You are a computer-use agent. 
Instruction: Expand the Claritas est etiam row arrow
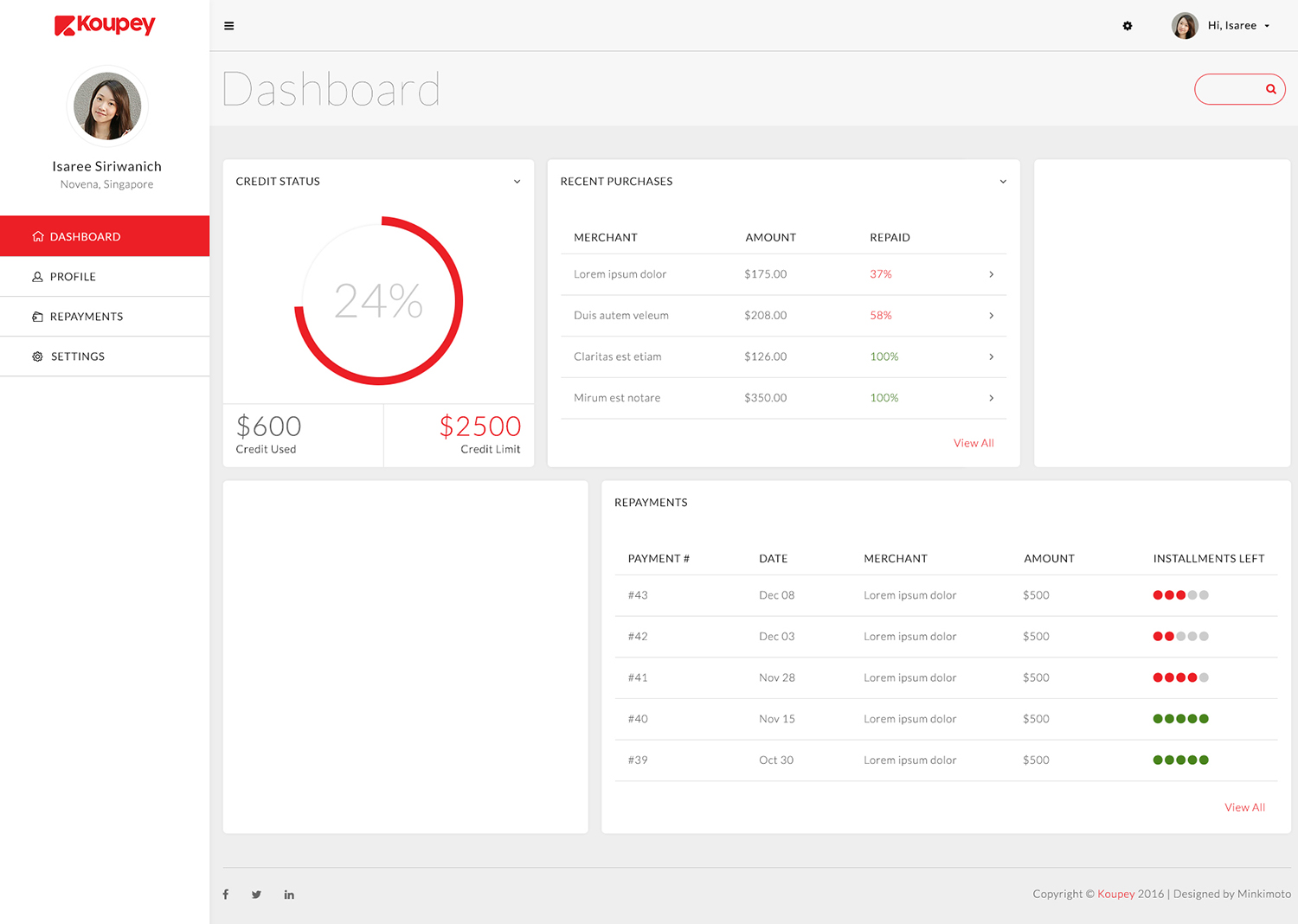point(992,356)
